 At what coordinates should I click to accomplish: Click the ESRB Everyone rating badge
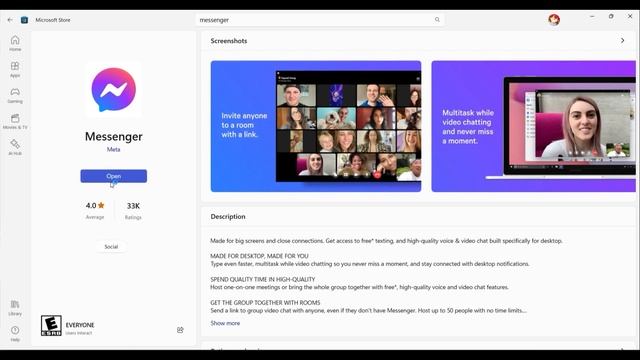51,325
